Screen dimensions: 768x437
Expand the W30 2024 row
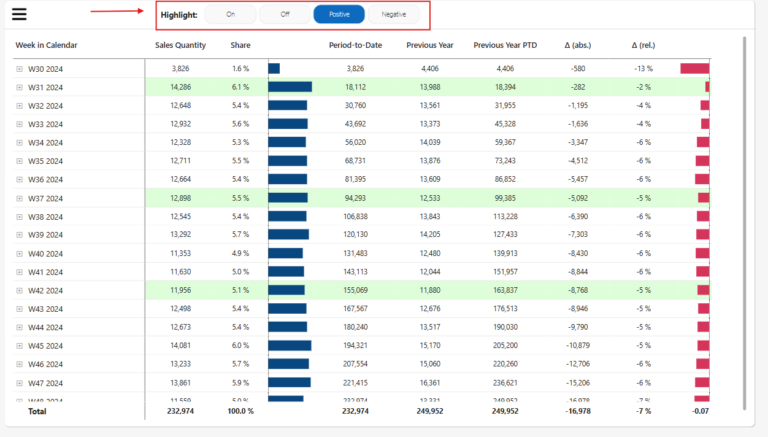click(x=20, y=69)
